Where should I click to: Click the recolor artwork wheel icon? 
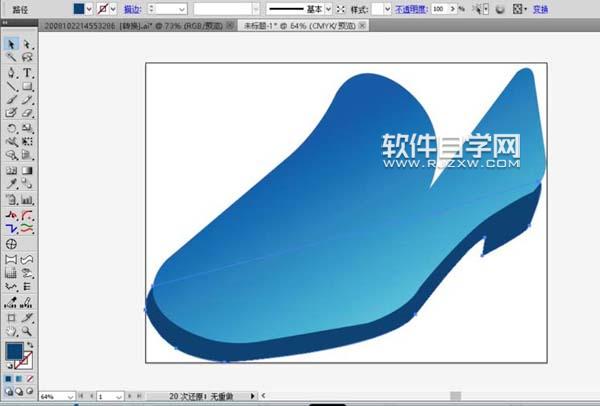coord(500,9)
